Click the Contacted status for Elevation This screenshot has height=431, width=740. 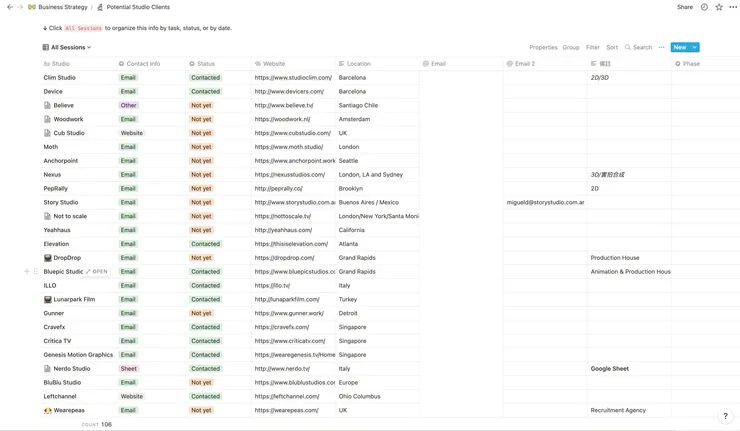coord(205,244)
